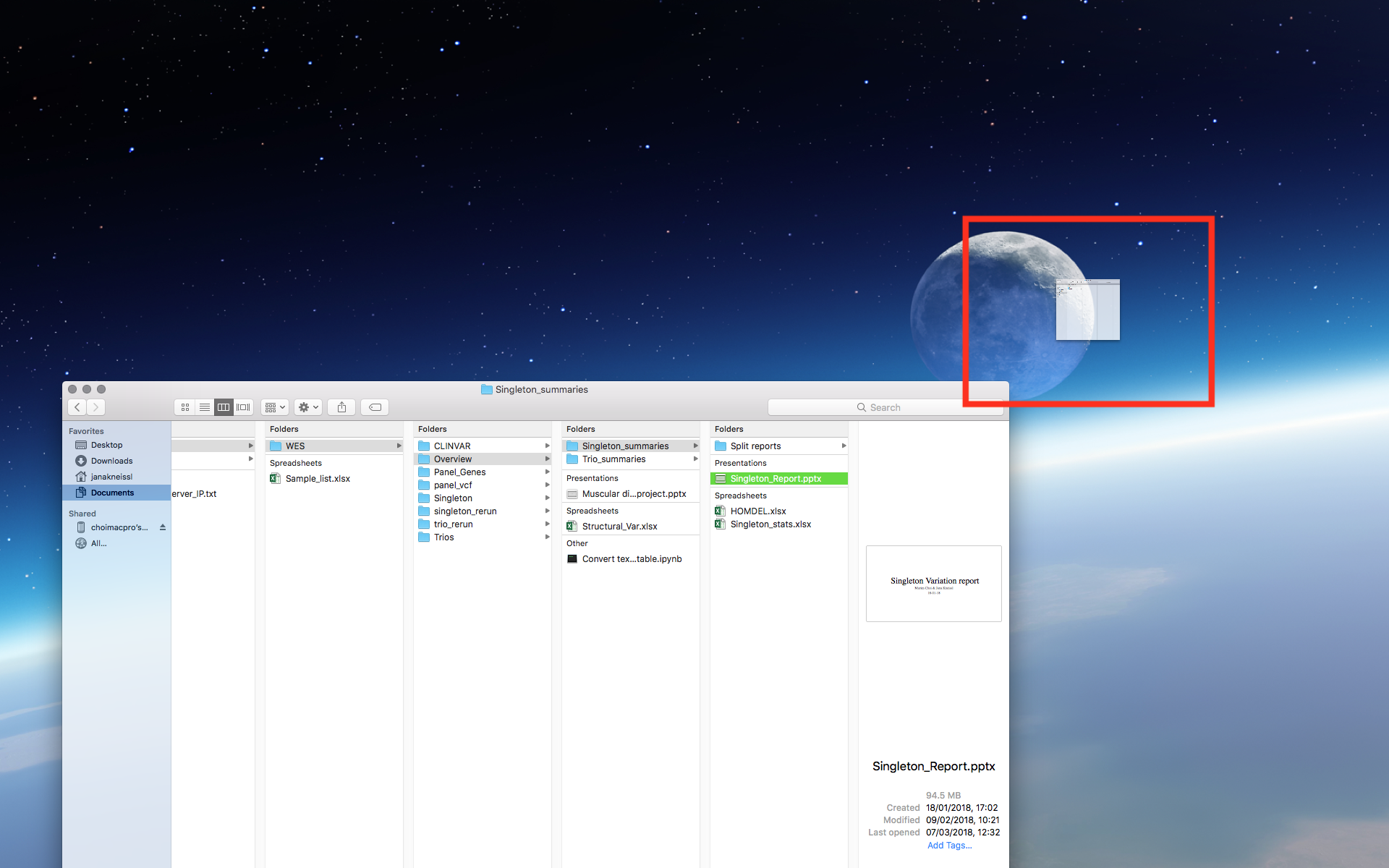Switch Finder to column view

point(224,407)
